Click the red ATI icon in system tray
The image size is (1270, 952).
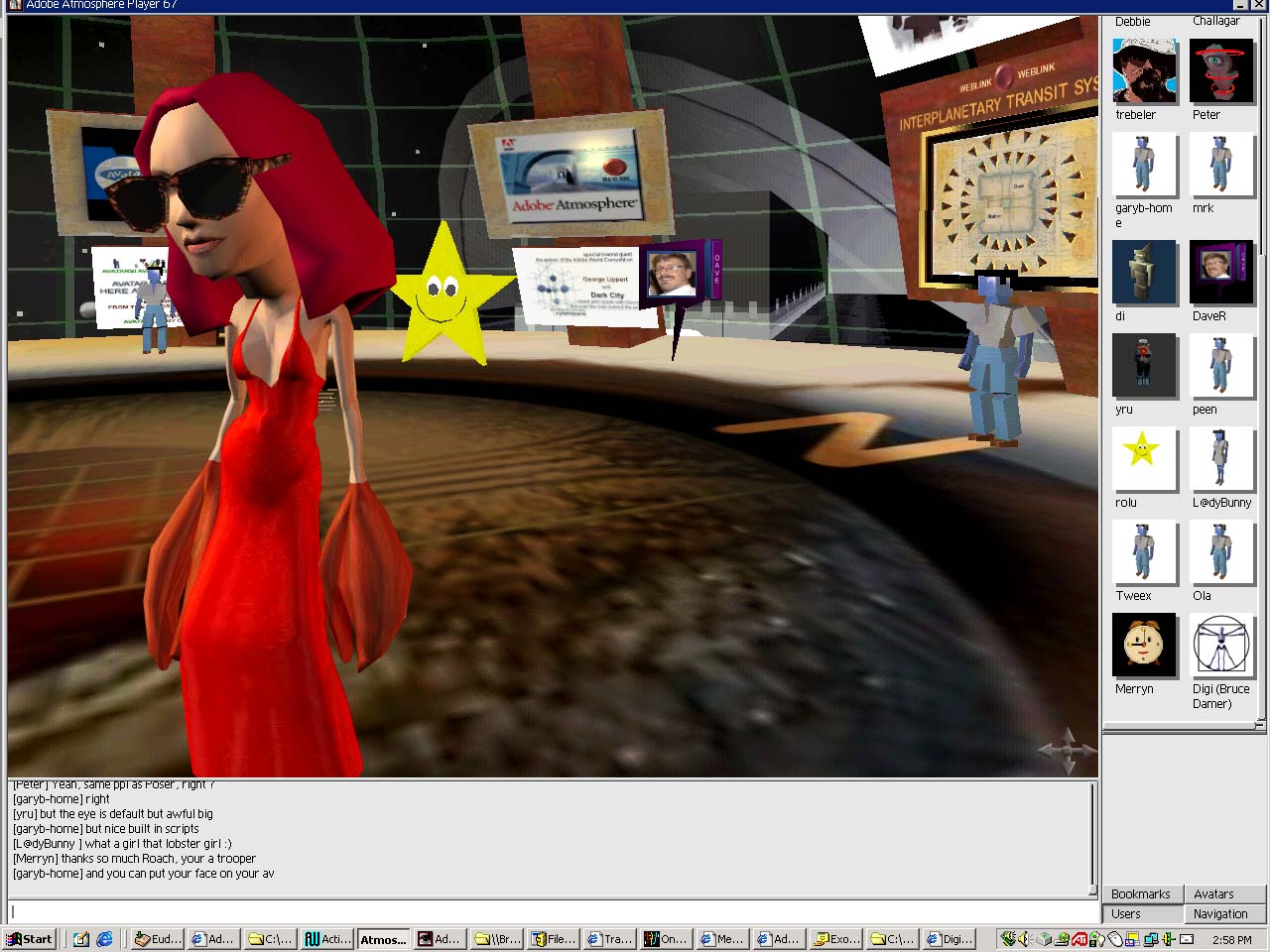pos(1079,939)
